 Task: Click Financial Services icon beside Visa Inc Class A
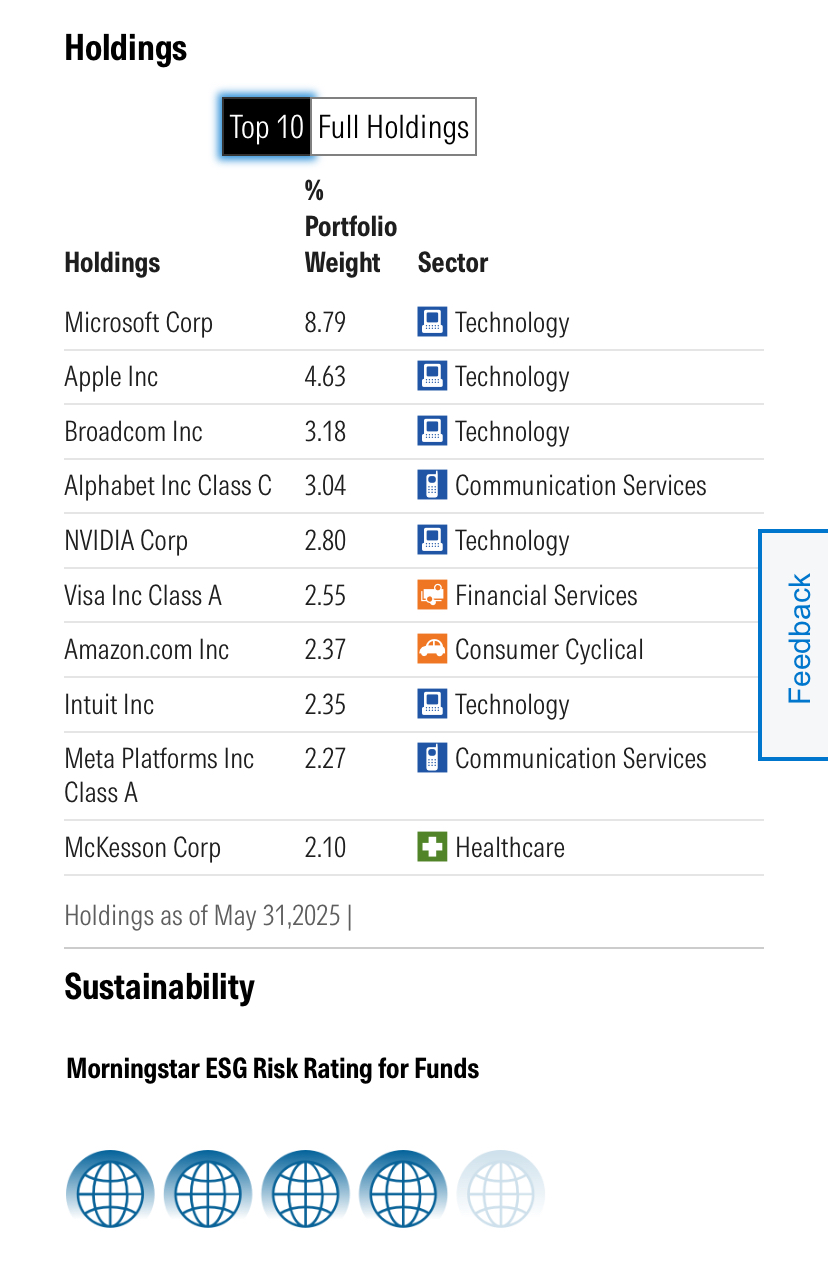432,595
